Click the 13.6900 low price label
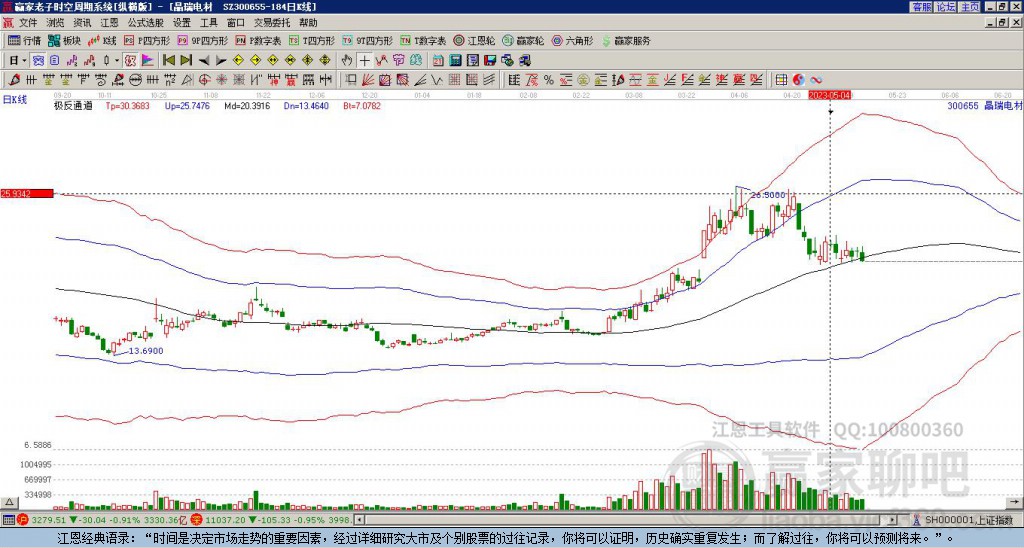 146,351
